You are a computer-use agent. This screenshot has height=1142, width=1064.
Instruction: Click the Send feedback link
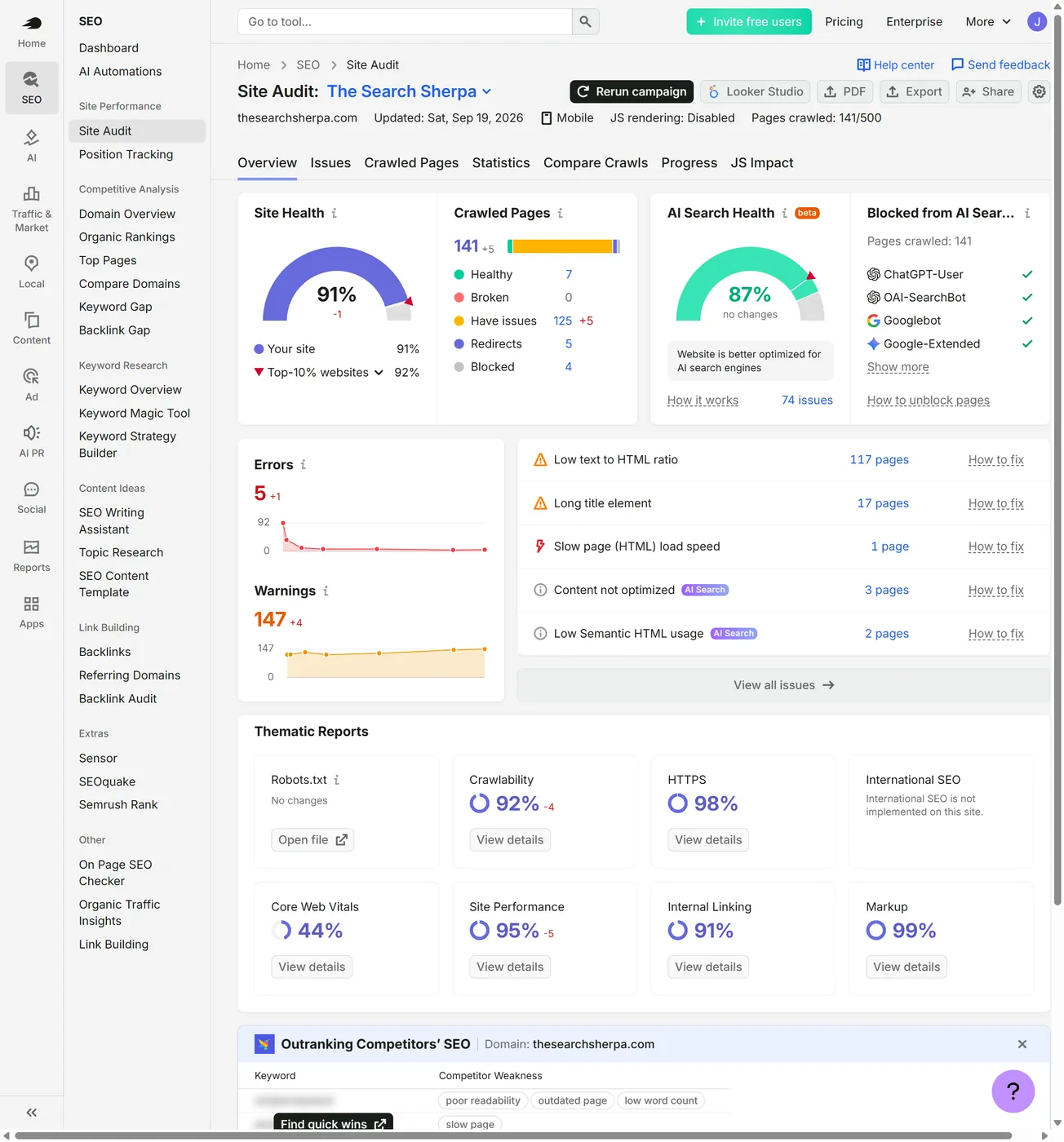(1000, 65)
